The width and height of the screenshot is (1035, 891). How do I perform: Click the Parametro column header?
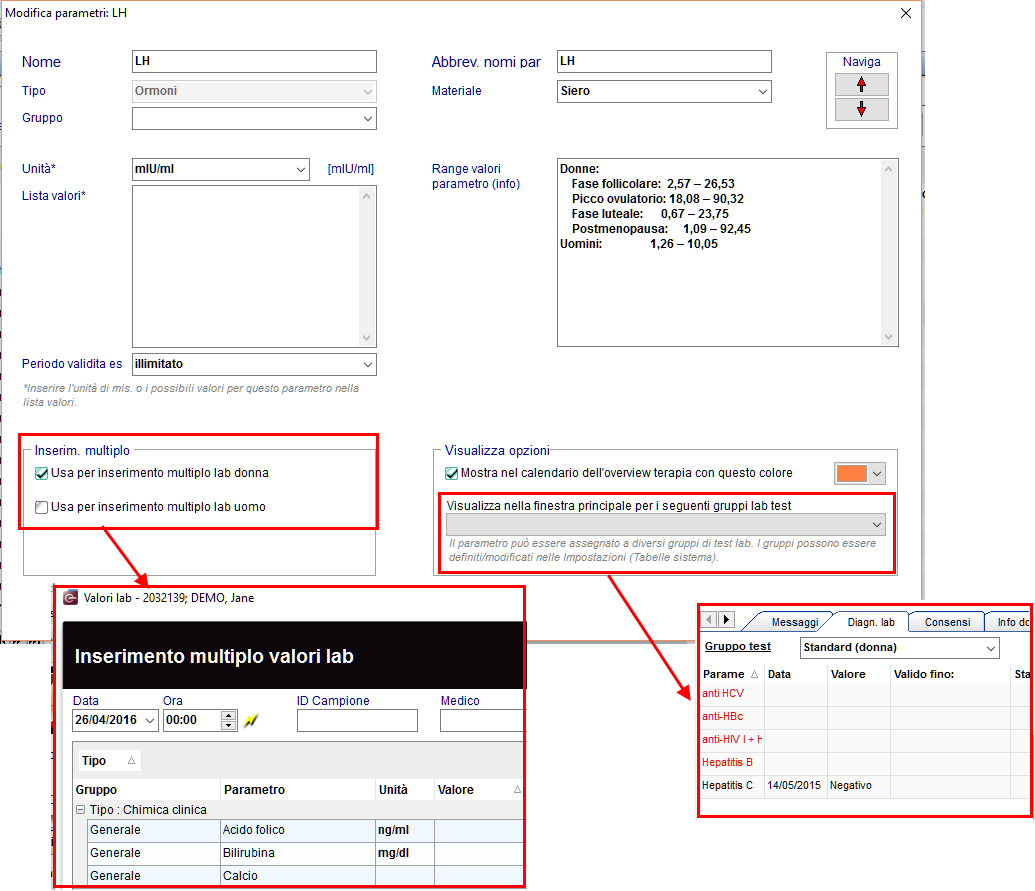click(x=297, y=789)
